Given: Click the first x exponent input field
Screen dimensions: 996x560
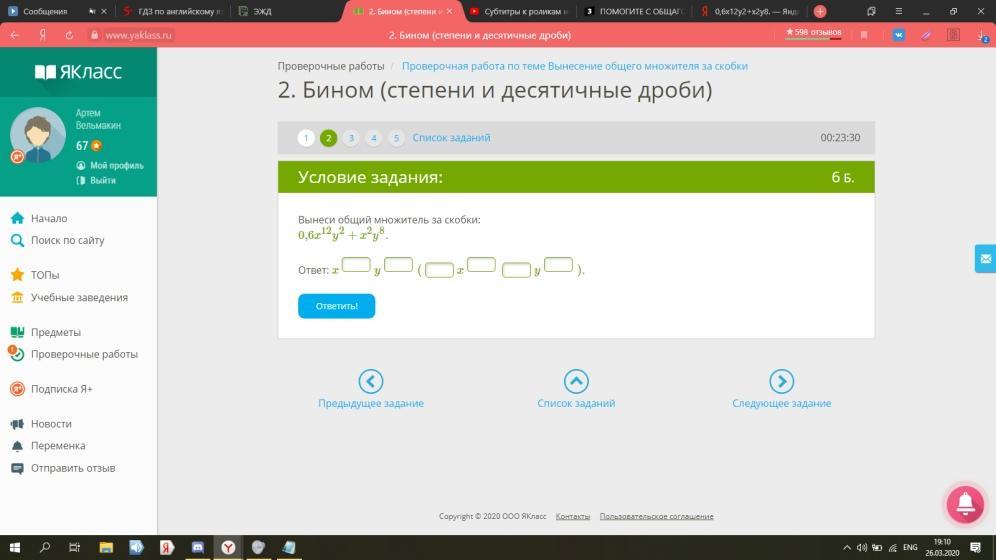Looking at the screenshot, I should tap(356, 265).
